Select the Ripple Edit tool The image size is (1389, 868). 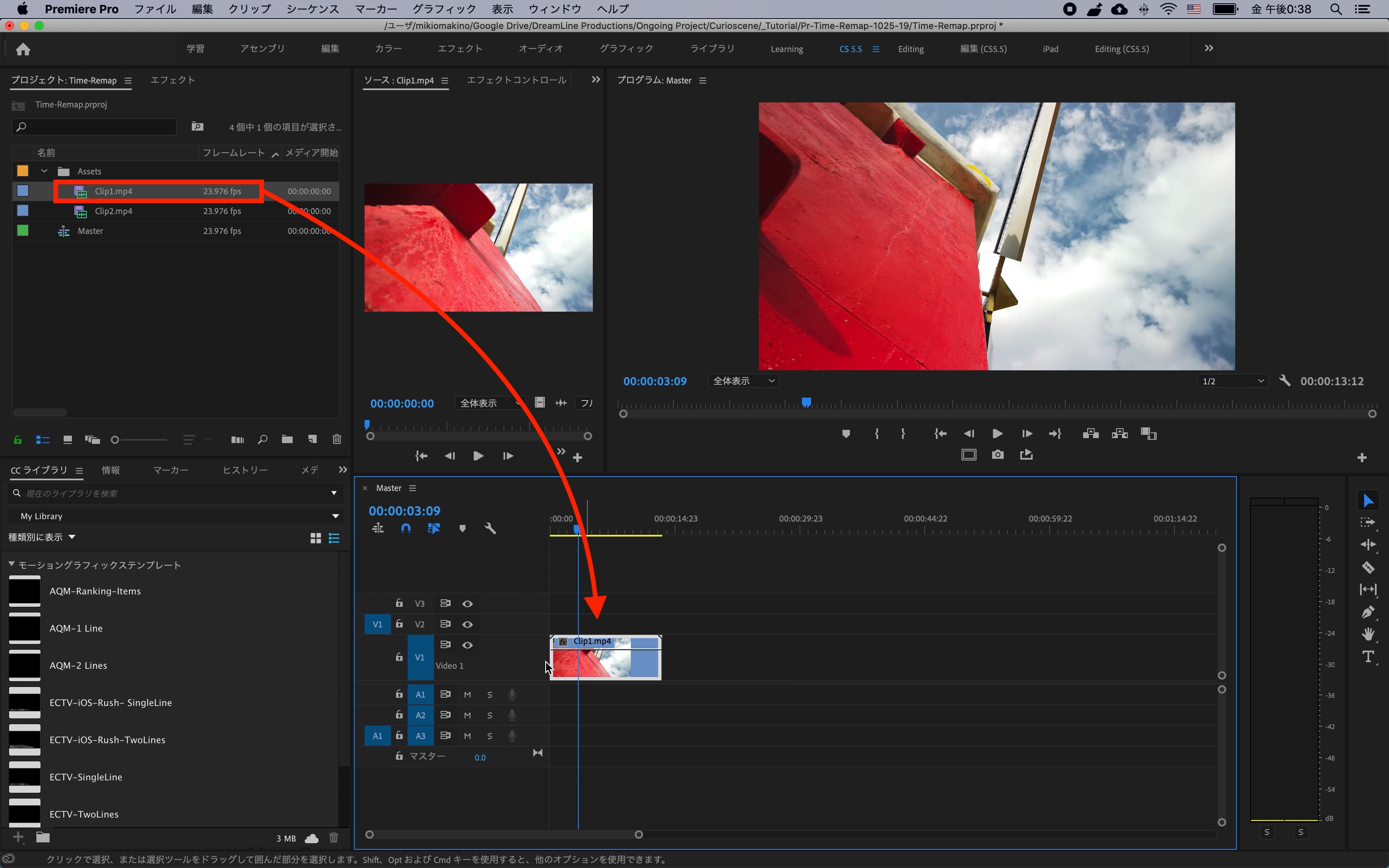tap(1368, 545)
